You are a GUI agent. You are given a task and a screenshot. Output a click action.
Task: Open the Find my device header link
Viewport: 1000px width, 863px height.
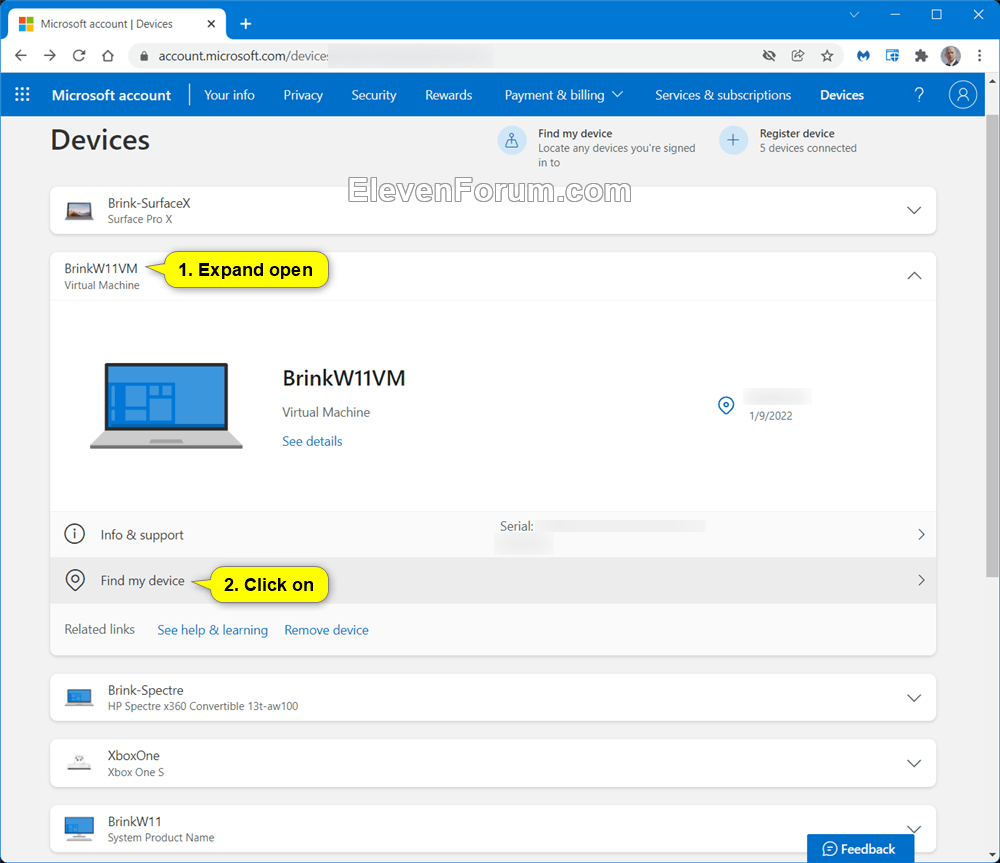[575, 133]
